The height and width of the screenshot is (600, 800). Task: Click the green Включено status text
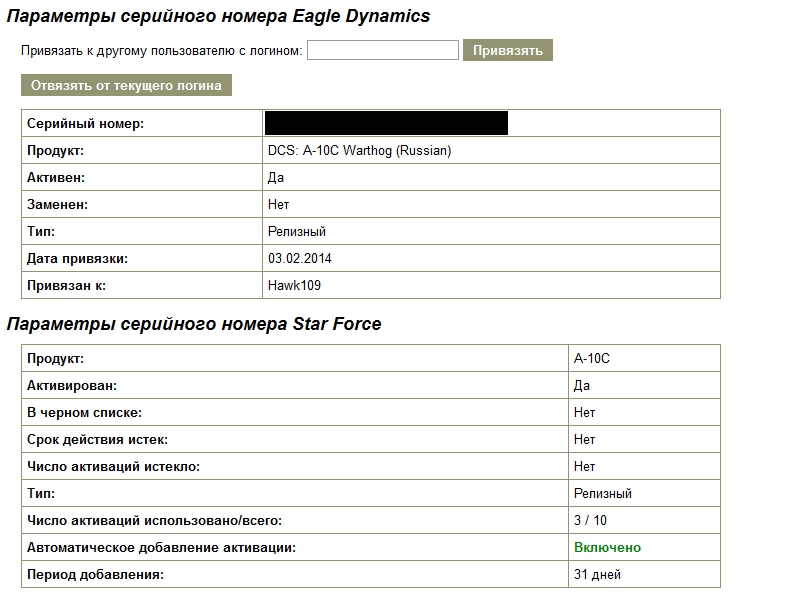tap(607, 547)
